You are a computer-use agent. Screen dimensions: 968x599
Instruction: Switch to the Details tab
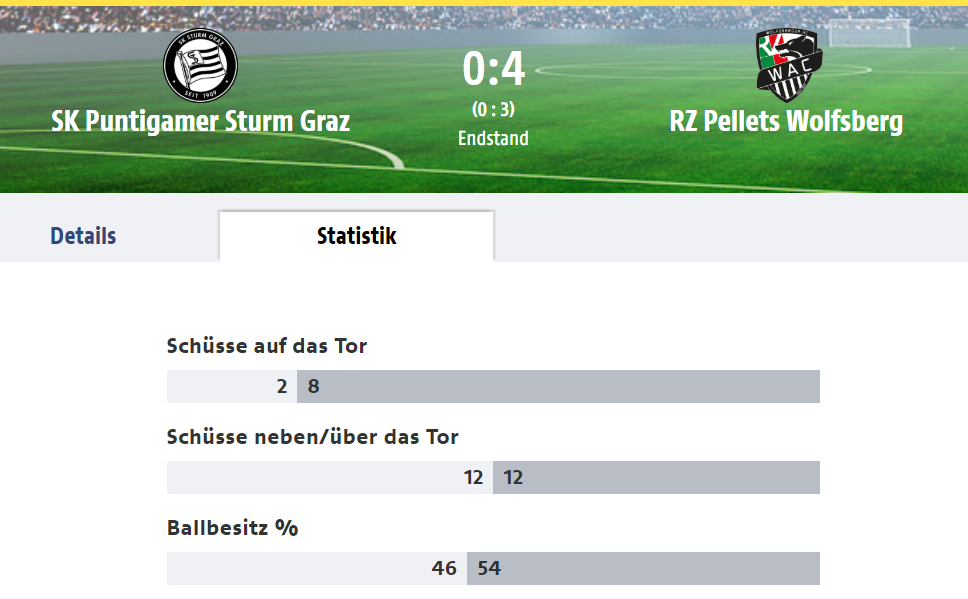(x=83, y=236)
